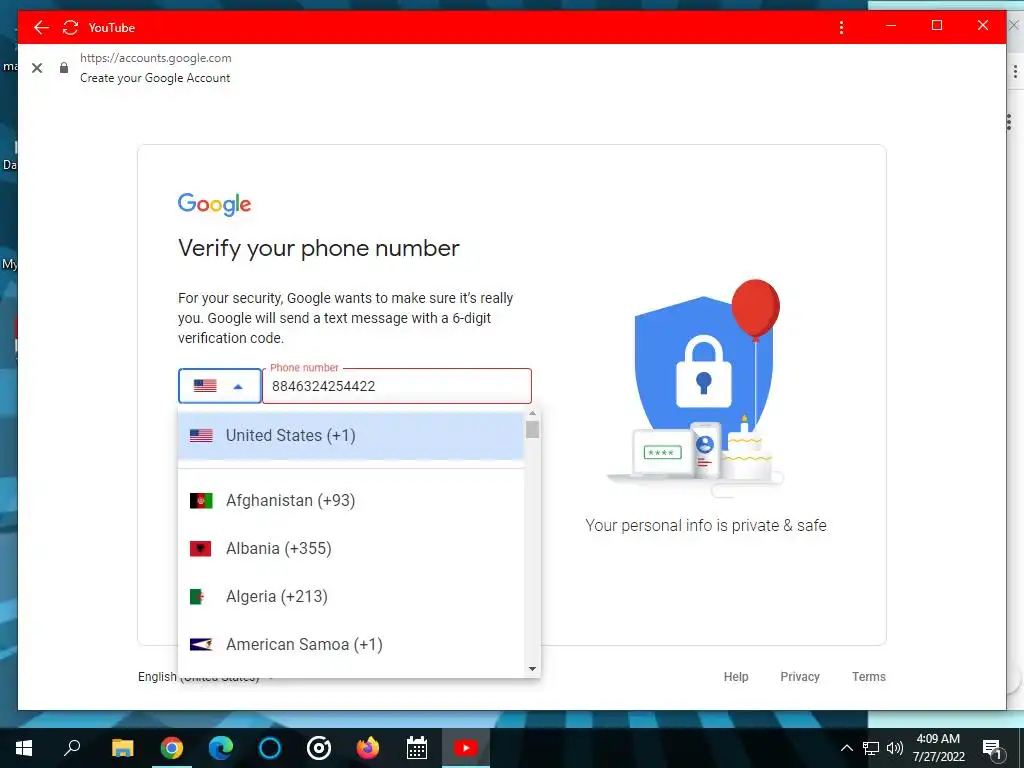Open network status in the system tray
This screenshot has height=768, width=1024.
tap(871, 748)
